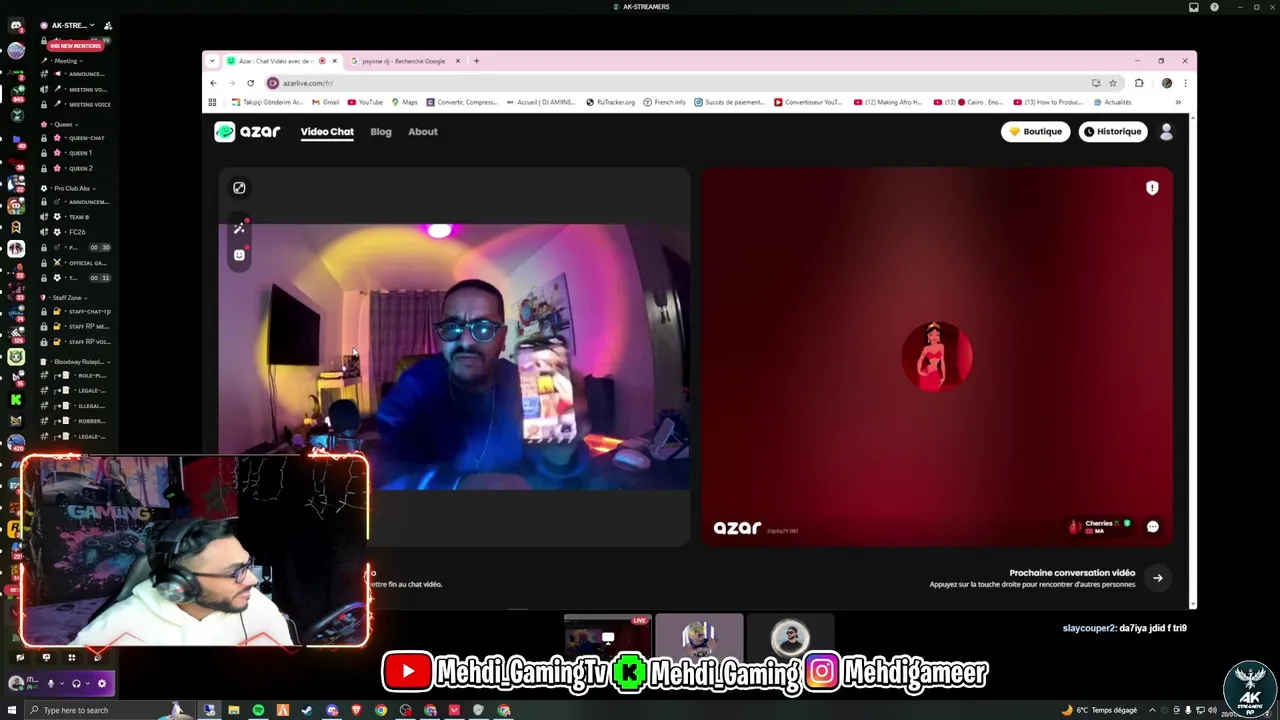Open soundboard icon in Discord voice panel
Viewport: 1280px width, 720px height.
click(x=97, y=657)
